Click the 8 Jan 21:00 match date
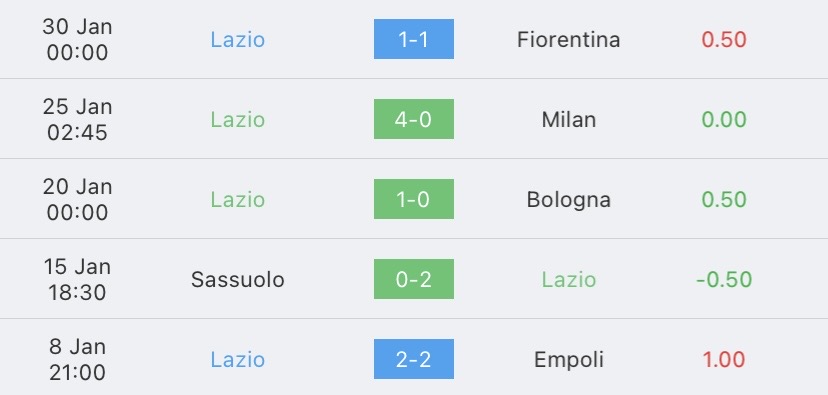The width and height of the screenshot is (828, 395). point(77,360)
